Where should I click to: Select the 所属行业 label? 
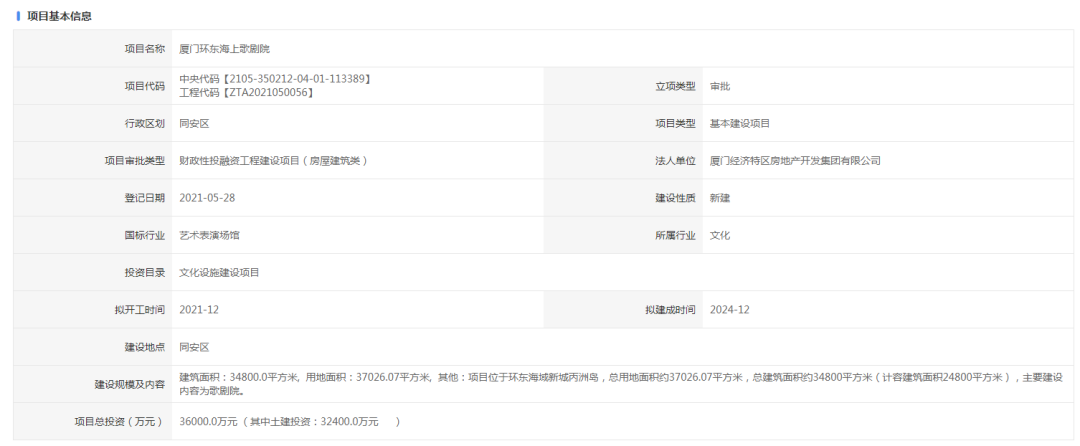pos(675,235)
